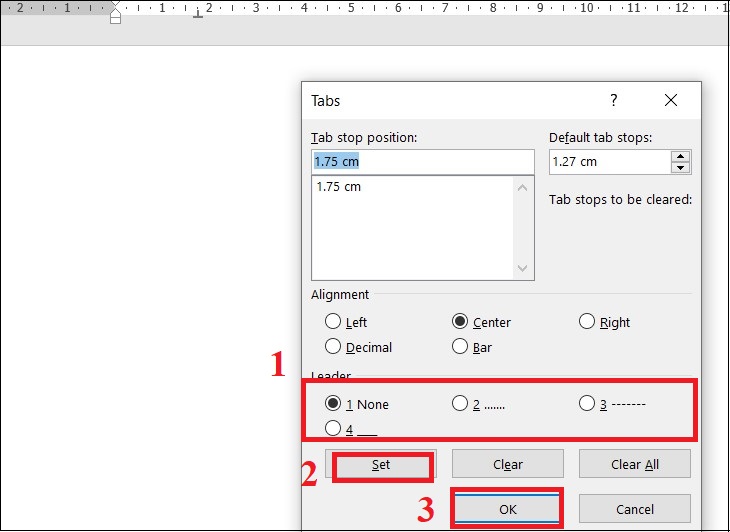Decrease default tab stops with down arrow
This screenshot has height=532, width=730.
[681, 168]
